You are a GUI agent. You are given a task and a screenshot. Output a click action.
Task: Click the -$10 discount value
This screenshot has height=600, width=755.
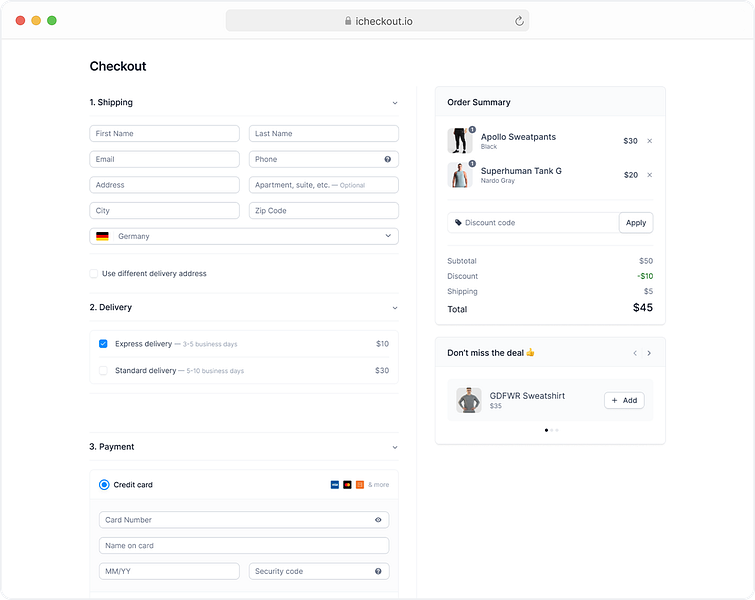point(645,276)
